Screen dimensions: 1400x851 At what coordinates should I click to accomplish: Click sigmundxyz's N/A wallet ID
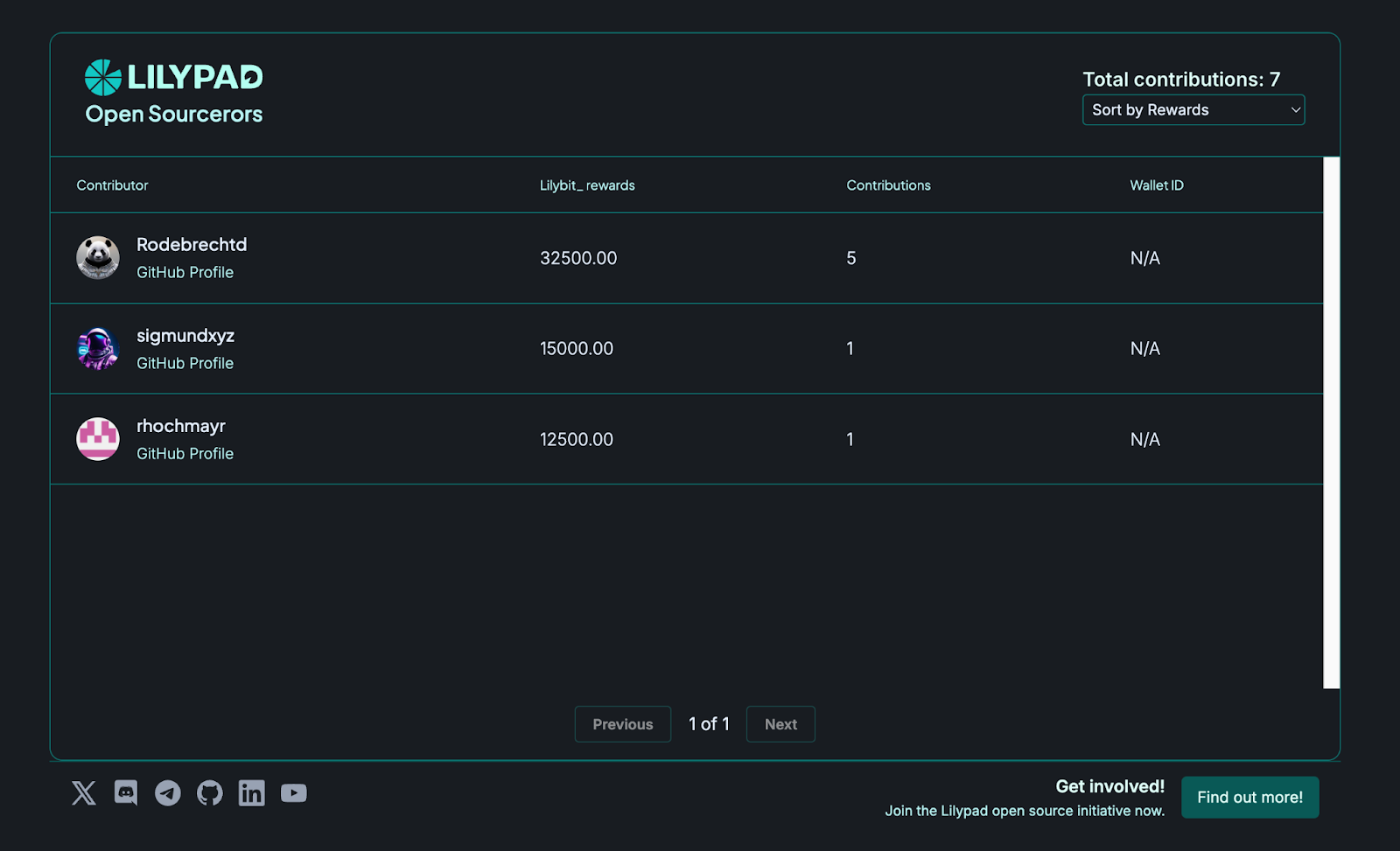pos(1144,348)
